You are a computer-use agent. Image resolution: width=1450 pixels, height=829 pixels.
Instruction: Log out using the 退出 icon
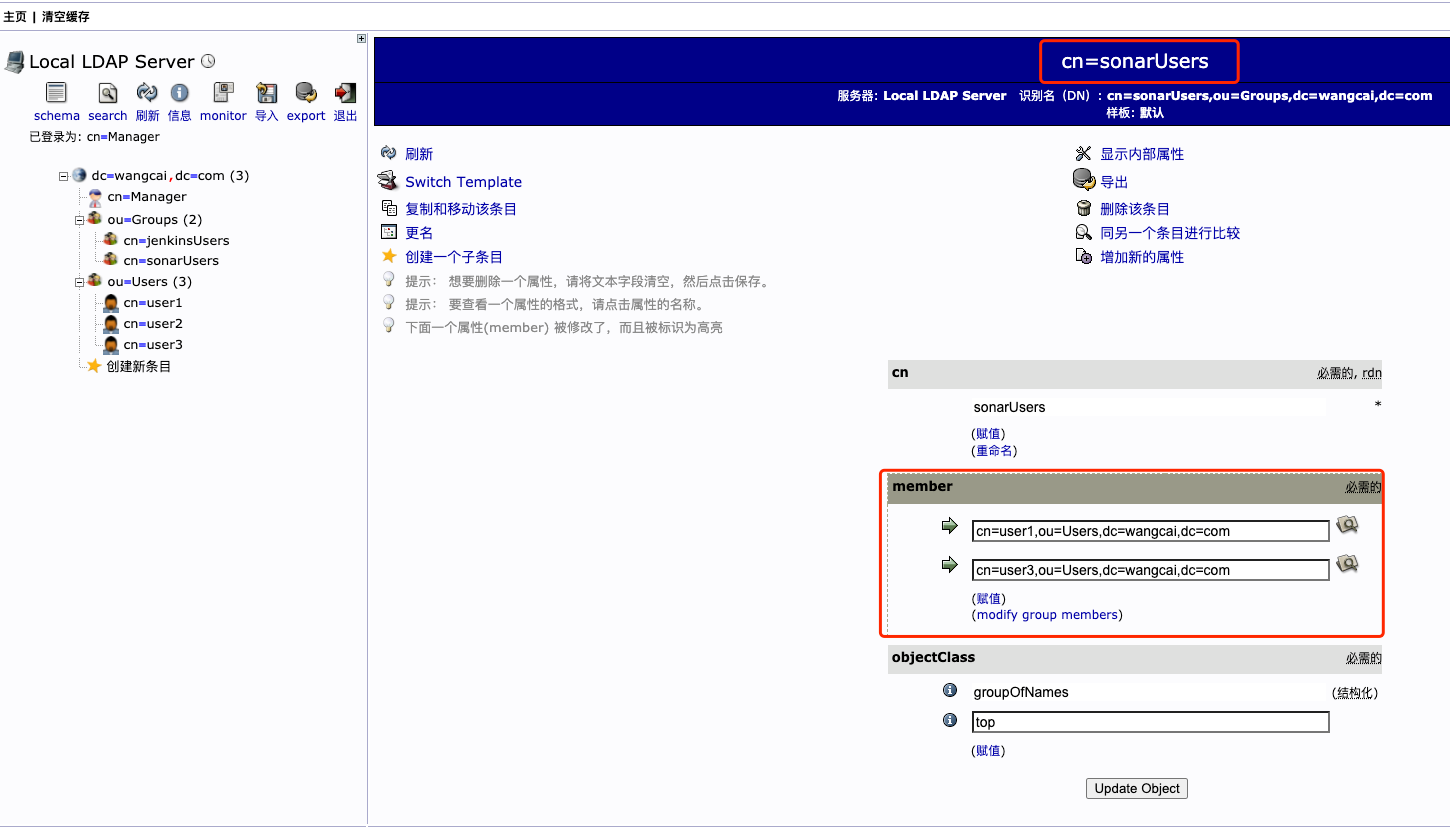(x=344, y=92)
